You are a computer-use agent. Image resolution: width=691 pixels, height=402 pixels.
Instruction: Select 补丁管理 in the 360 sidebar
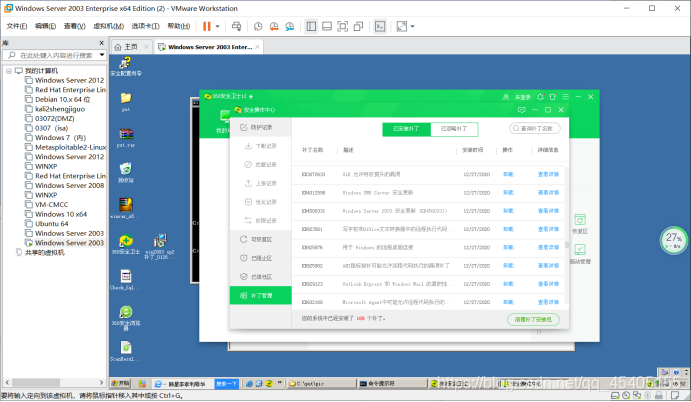pyautogui.click(x=260, y=295)
